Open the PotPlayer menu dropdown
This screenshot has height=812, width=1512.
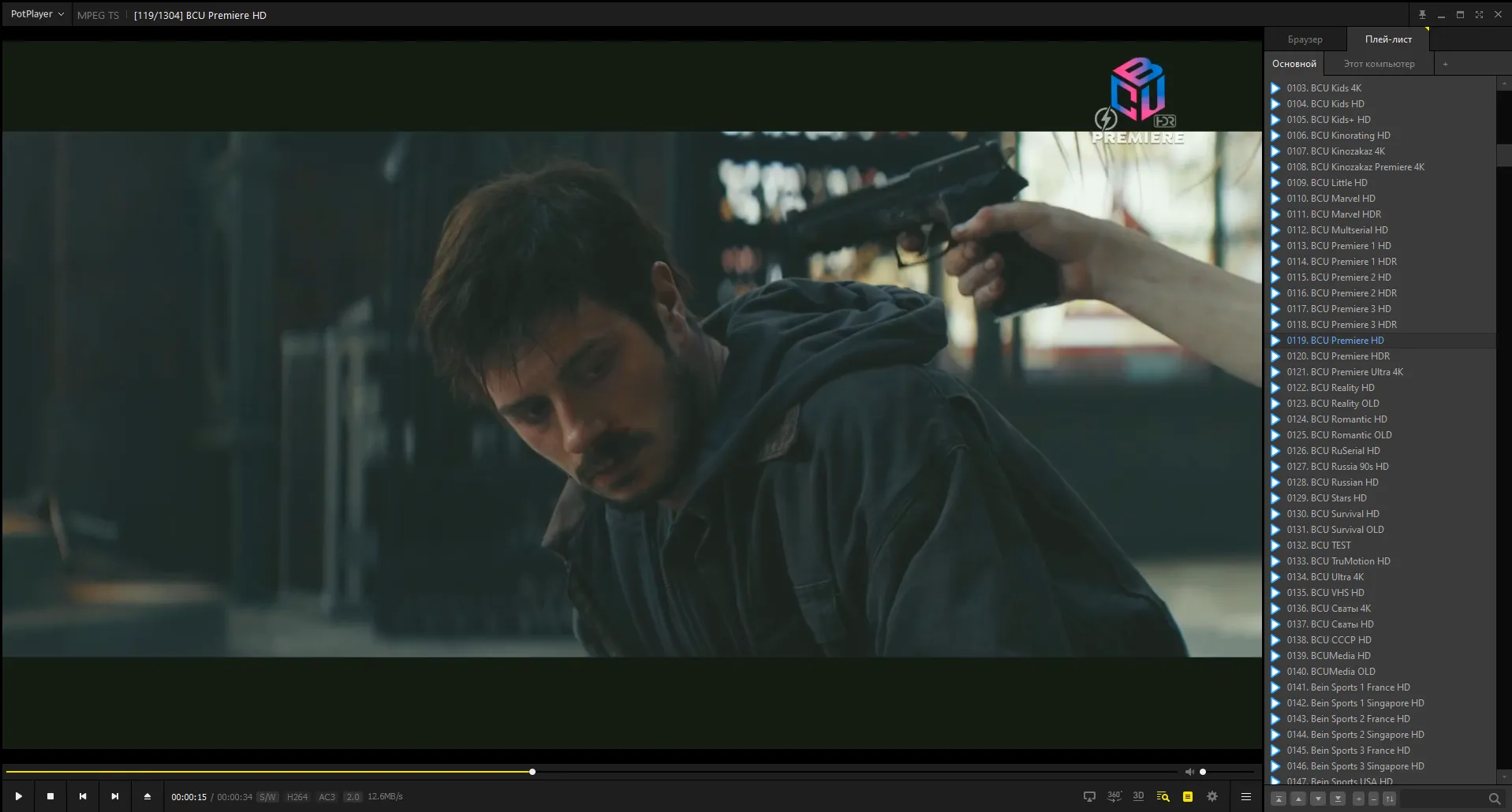(37, 14)
